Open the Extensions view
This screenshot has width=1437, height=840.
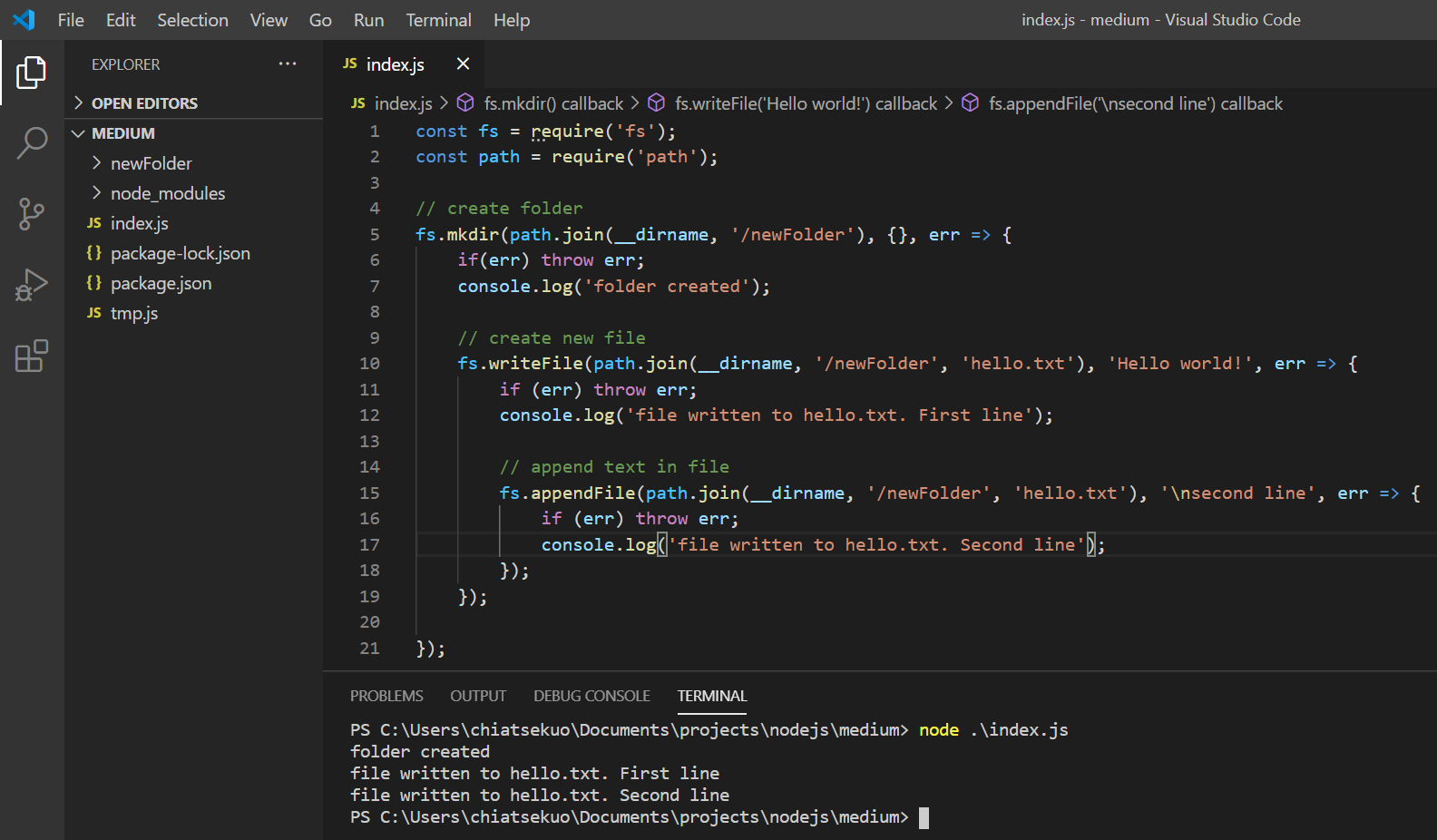32,356
